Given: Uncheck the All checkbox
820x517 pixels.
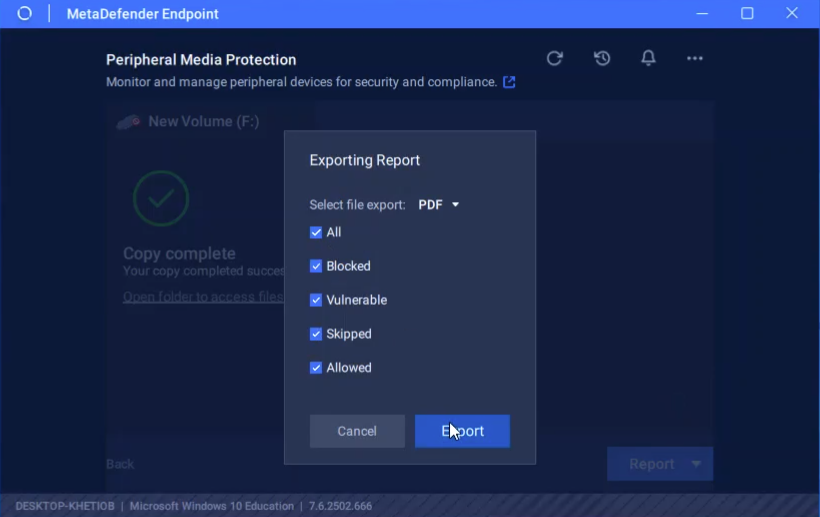Looking at the screenshot, I should 316,232.
